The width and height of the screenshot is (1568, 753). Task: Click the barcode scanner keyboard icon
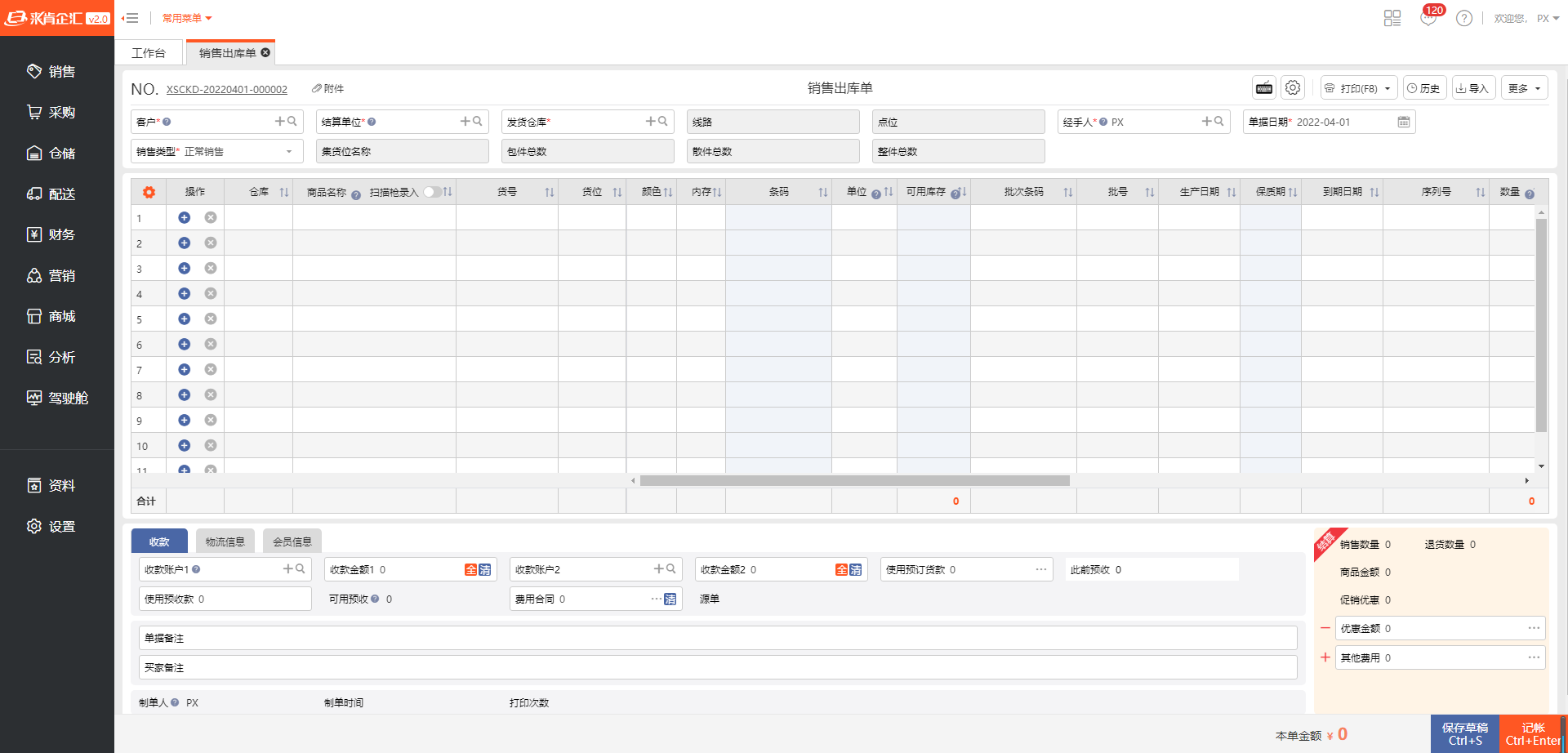(x=1264, y=88)
